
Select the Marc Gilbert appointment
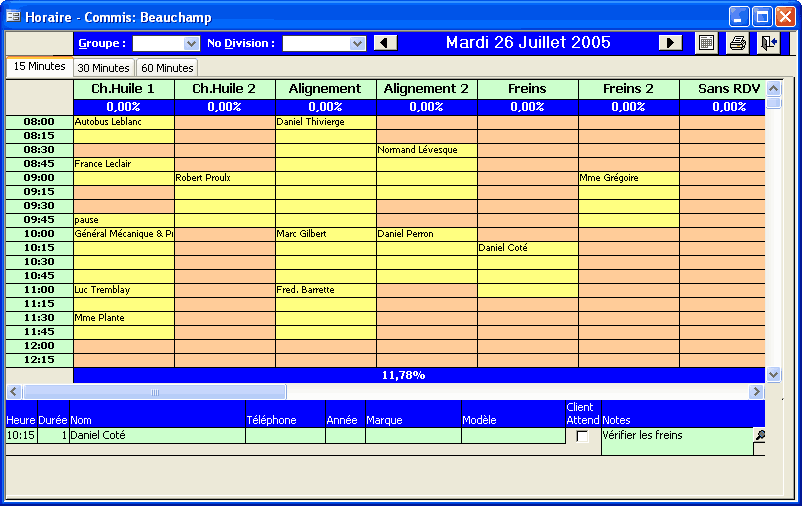(x=325, y=234)
